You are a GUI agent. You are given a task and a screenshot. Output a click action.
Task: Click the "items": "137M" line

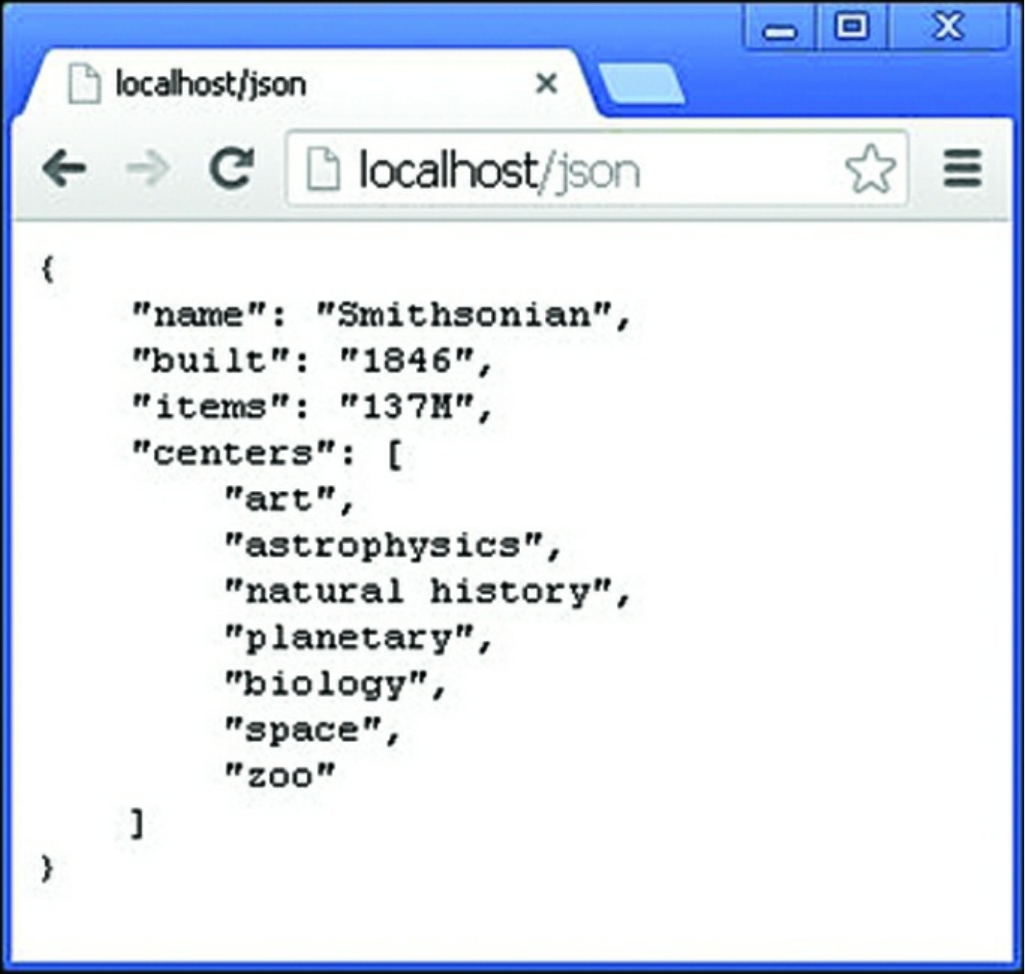point(312,408)
